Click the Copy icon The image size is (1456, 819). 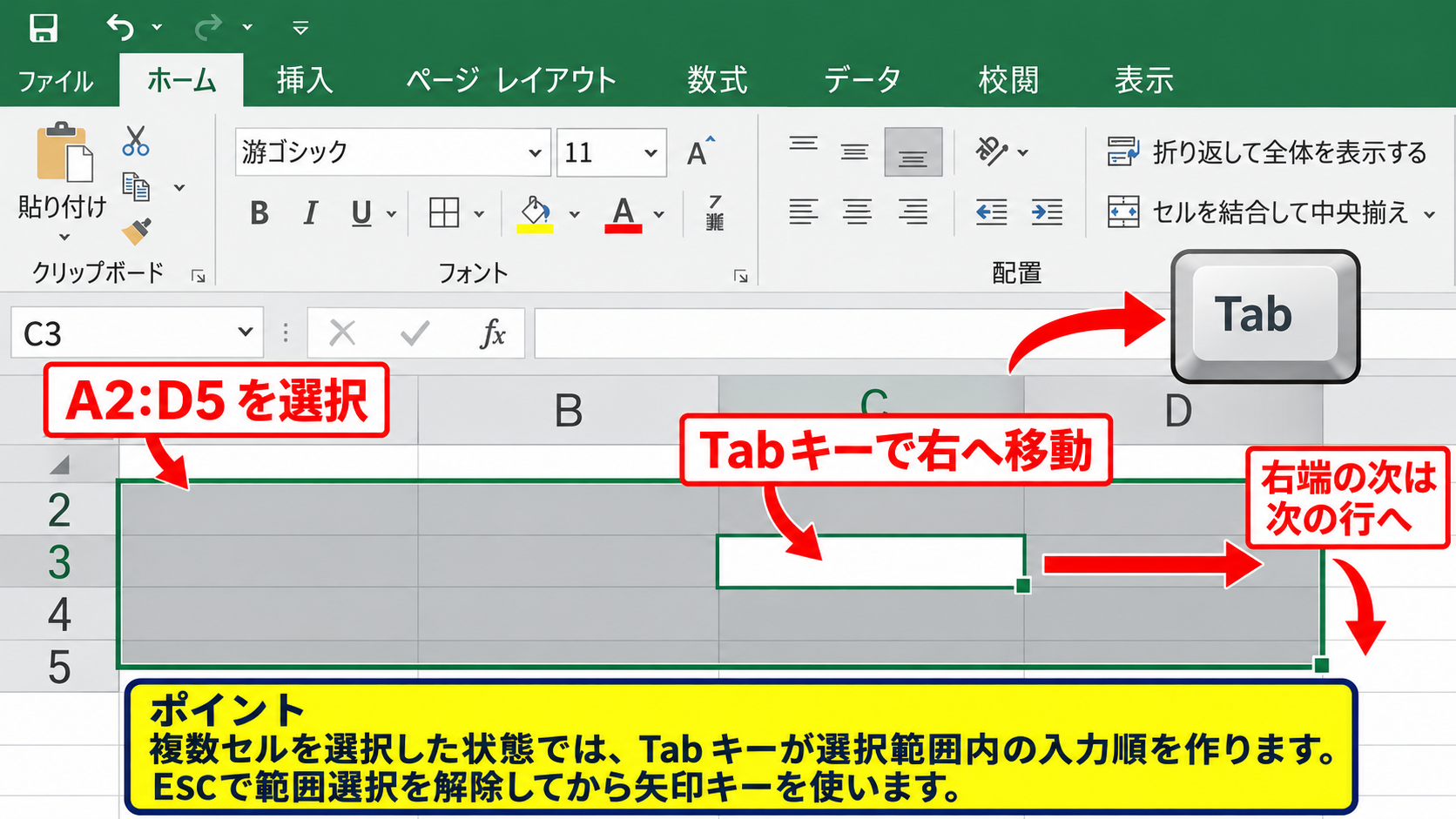(135, 186)
